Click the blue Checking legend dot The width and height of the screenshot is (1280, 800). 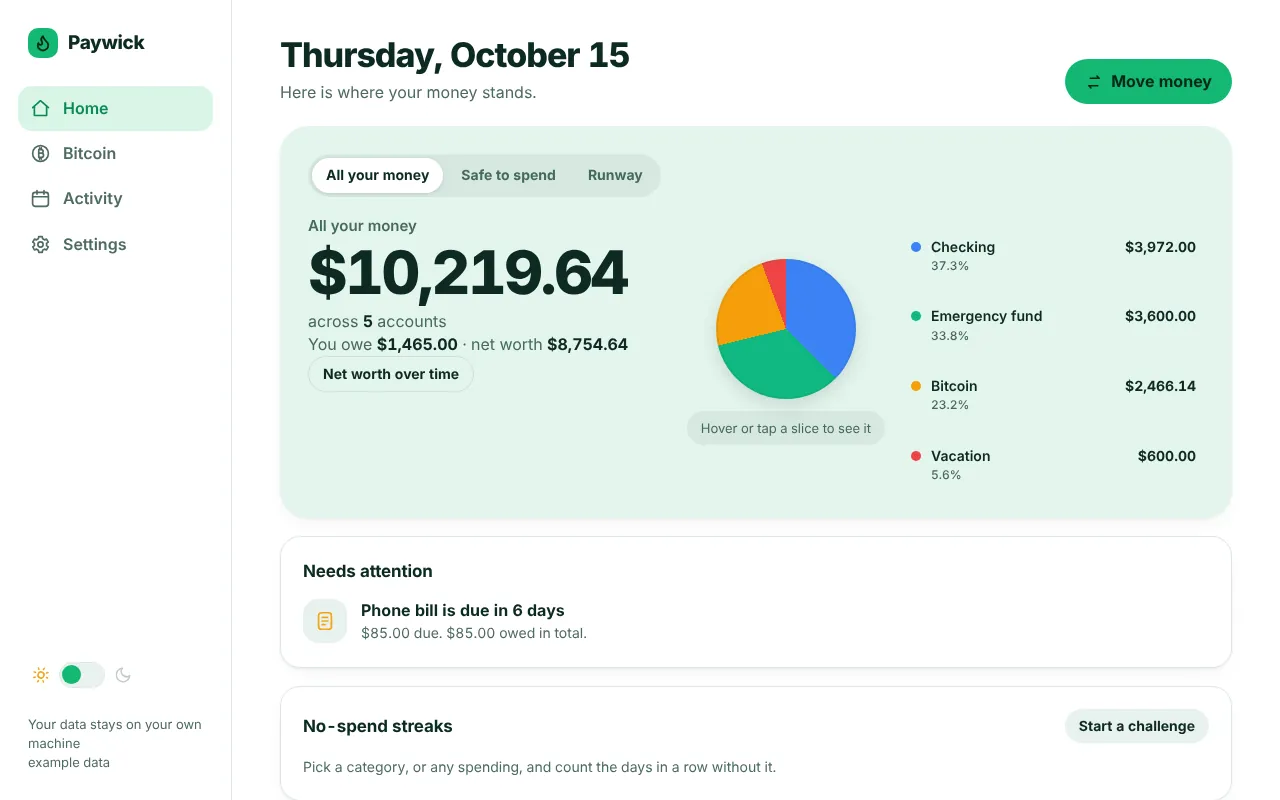[x=916, y=247]
